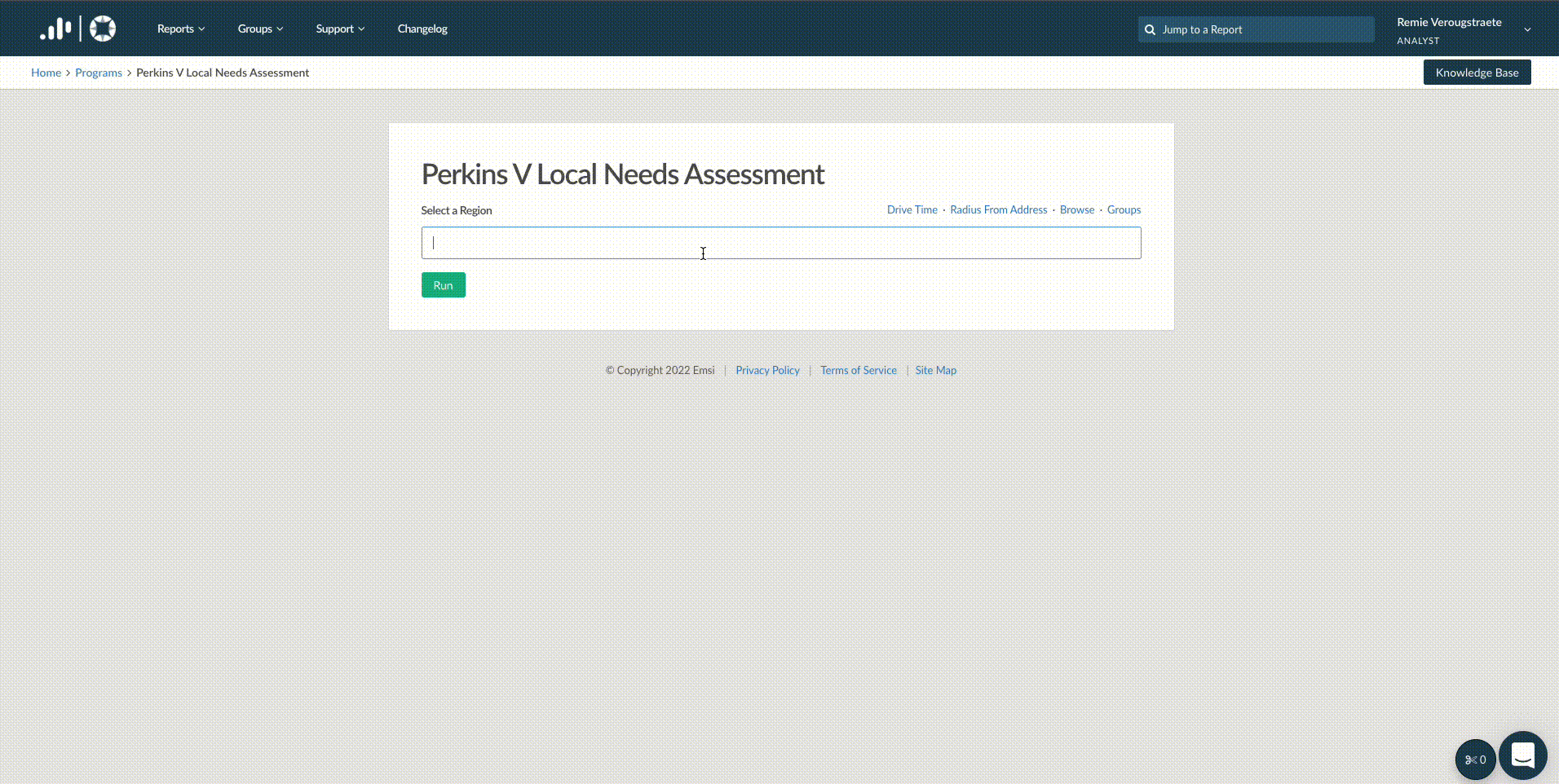The width and height of the screenshot is (1559, 784).
Task: Click the Select a Region input field
Action: coord(780,243)
